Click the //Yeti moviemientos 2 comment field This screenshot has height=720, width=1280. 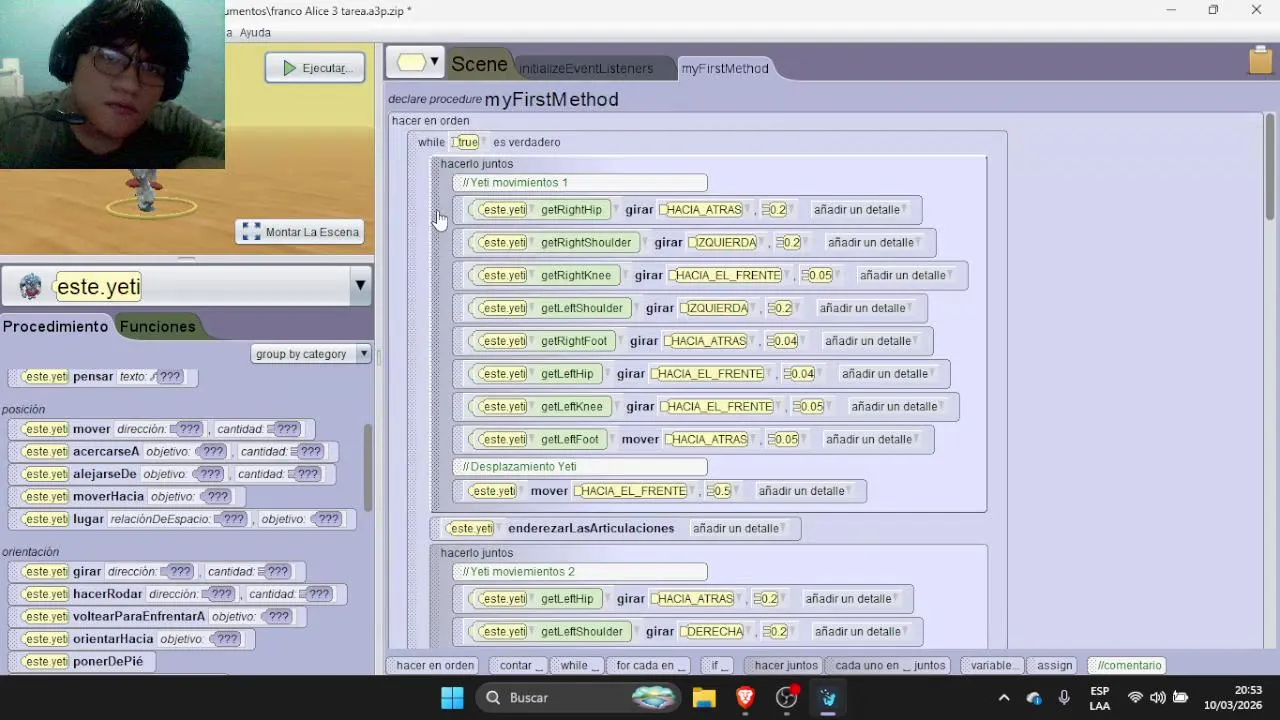(x=580, y=572)
